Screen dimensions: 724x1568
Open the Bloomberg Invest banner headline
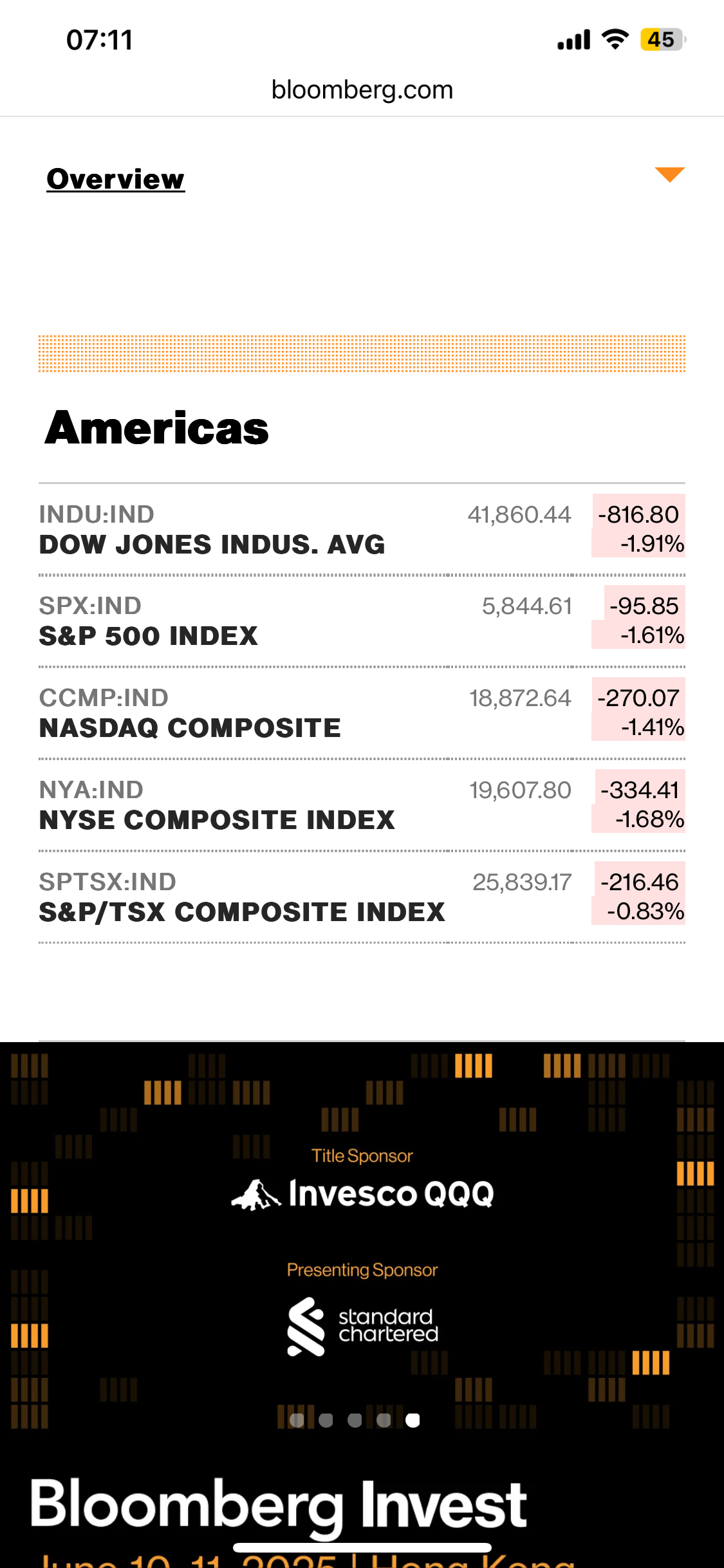point(278,1504)
